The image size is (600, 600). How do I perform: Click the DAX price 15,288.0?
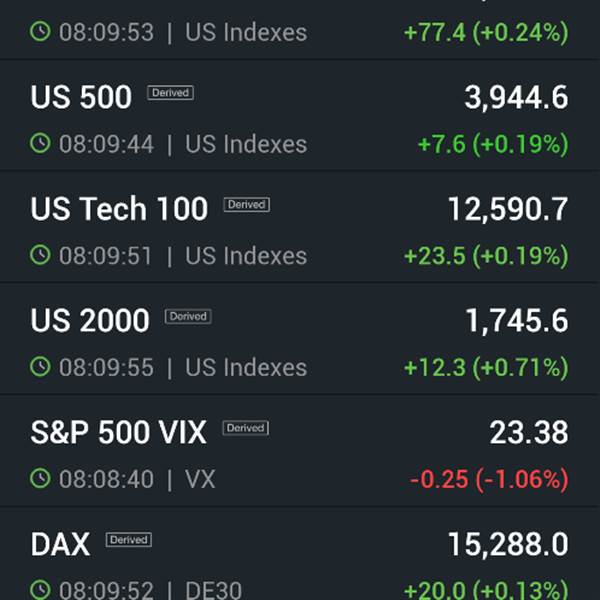(x=508, y=544)
